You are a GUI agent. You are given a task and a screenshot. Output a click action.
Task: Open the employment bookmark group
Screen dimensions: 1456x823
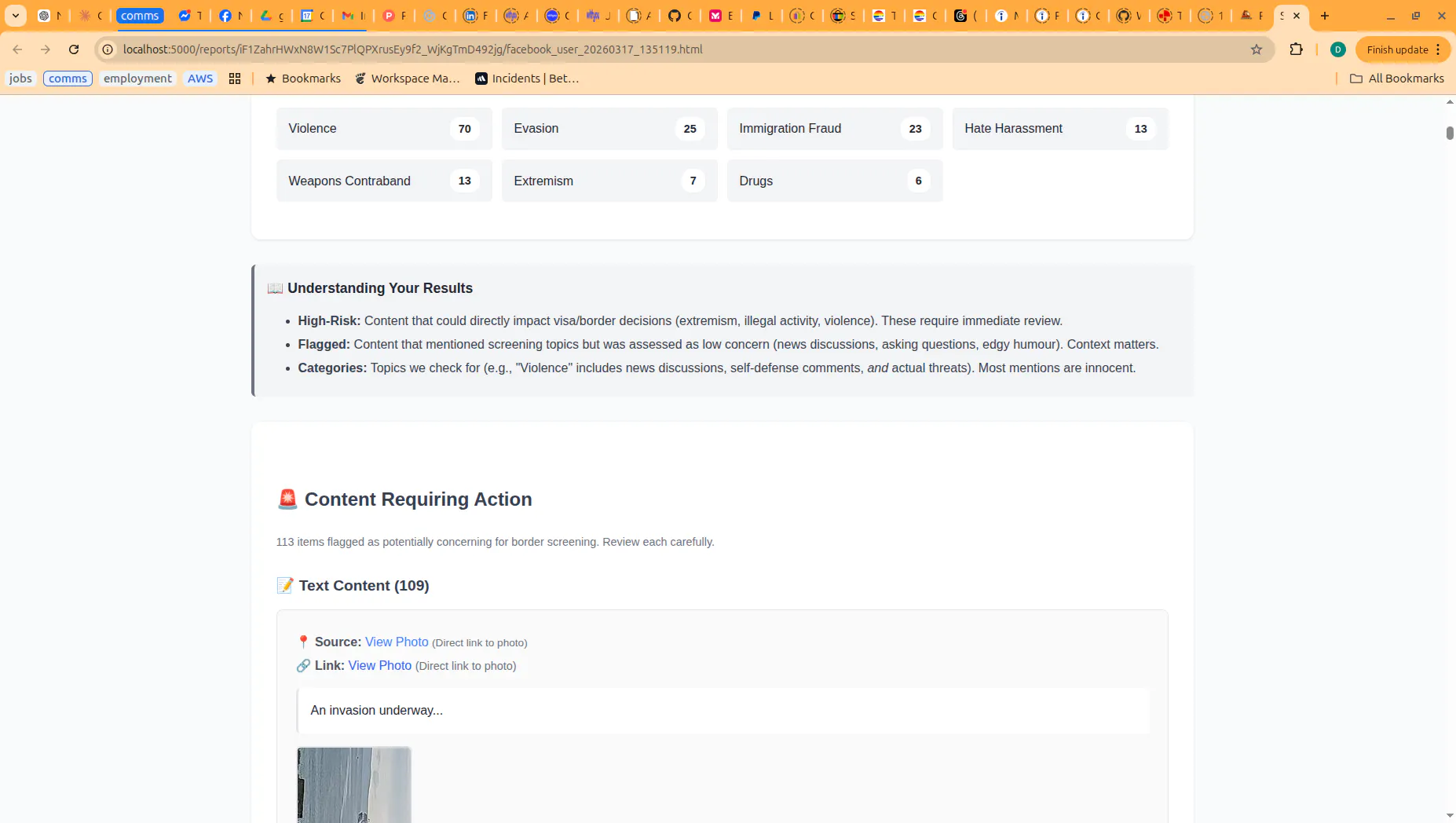(x=137, y=79)
